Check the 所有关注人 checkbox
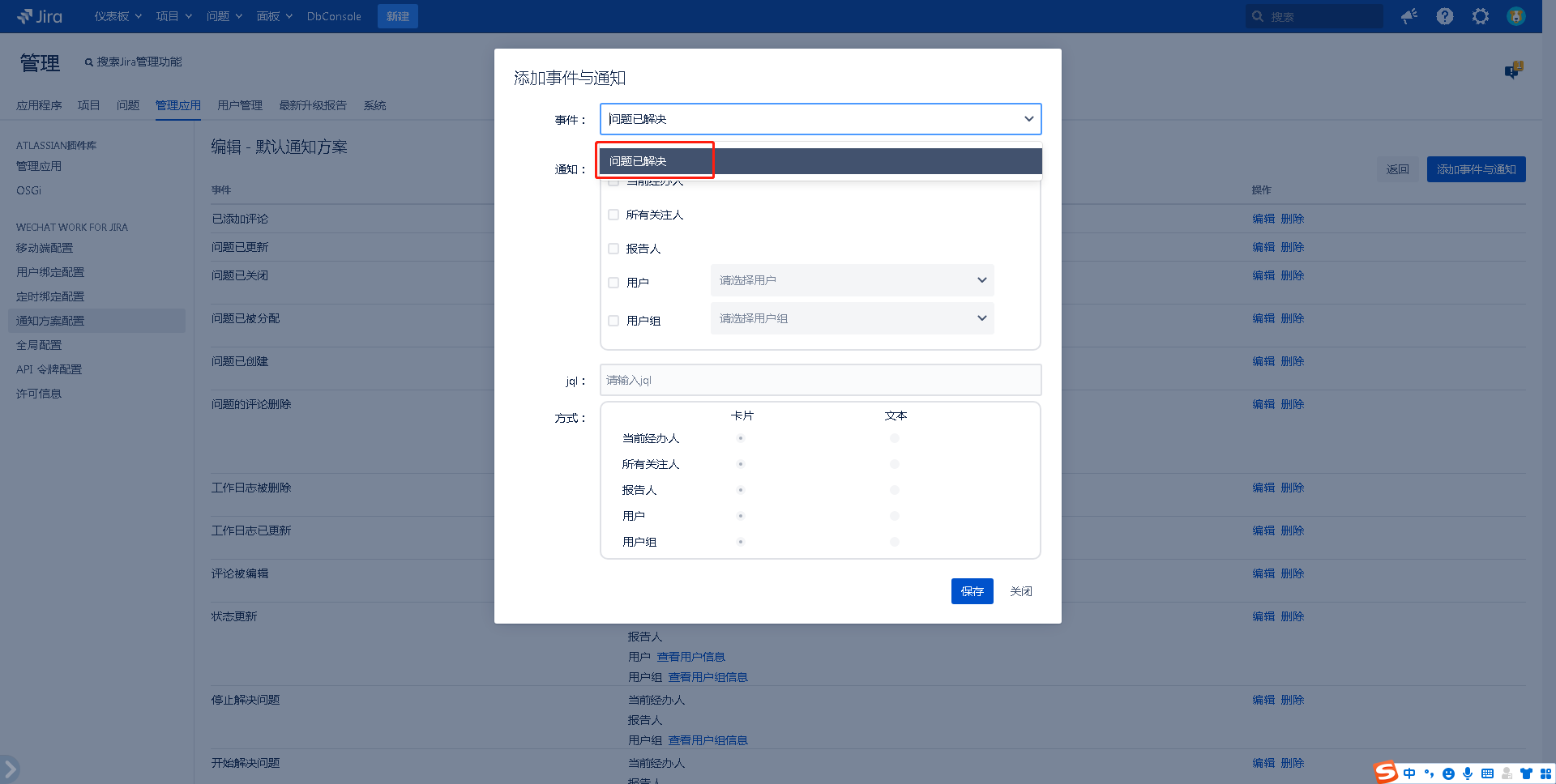Image resolution: width=1556 pixels, height=784 pixels. point(613,215)
